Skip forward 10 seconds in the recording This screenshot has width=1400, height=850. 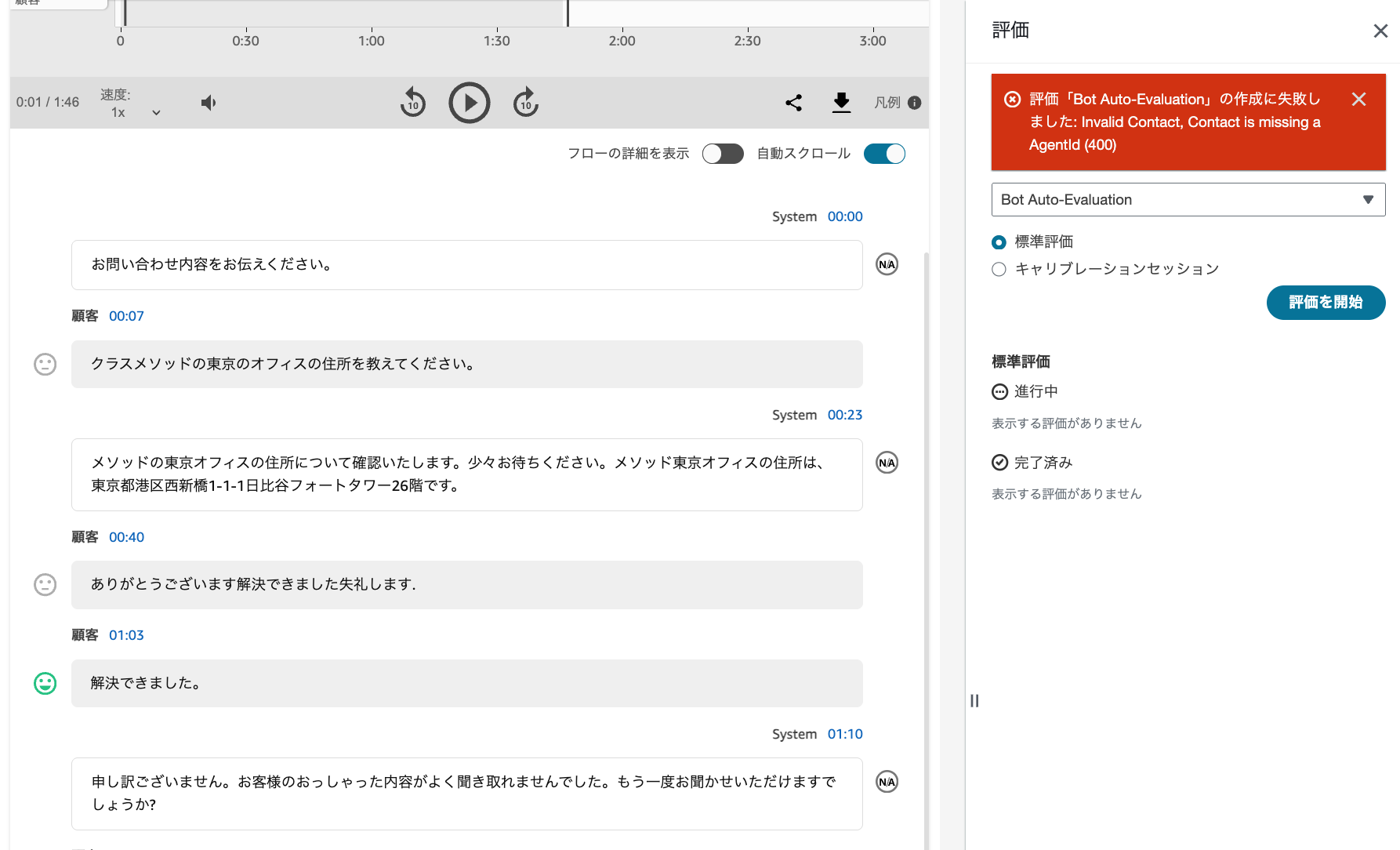526,103
